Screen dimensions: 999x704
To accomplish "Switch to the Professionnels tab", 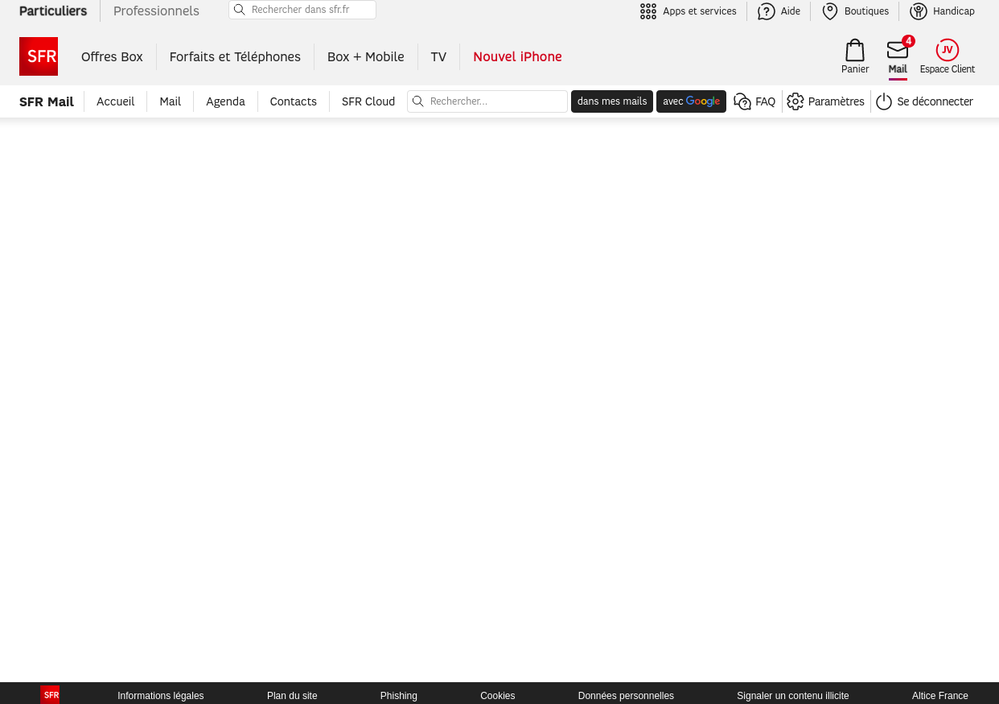I will pyautogui.click(x=155, y=11).
